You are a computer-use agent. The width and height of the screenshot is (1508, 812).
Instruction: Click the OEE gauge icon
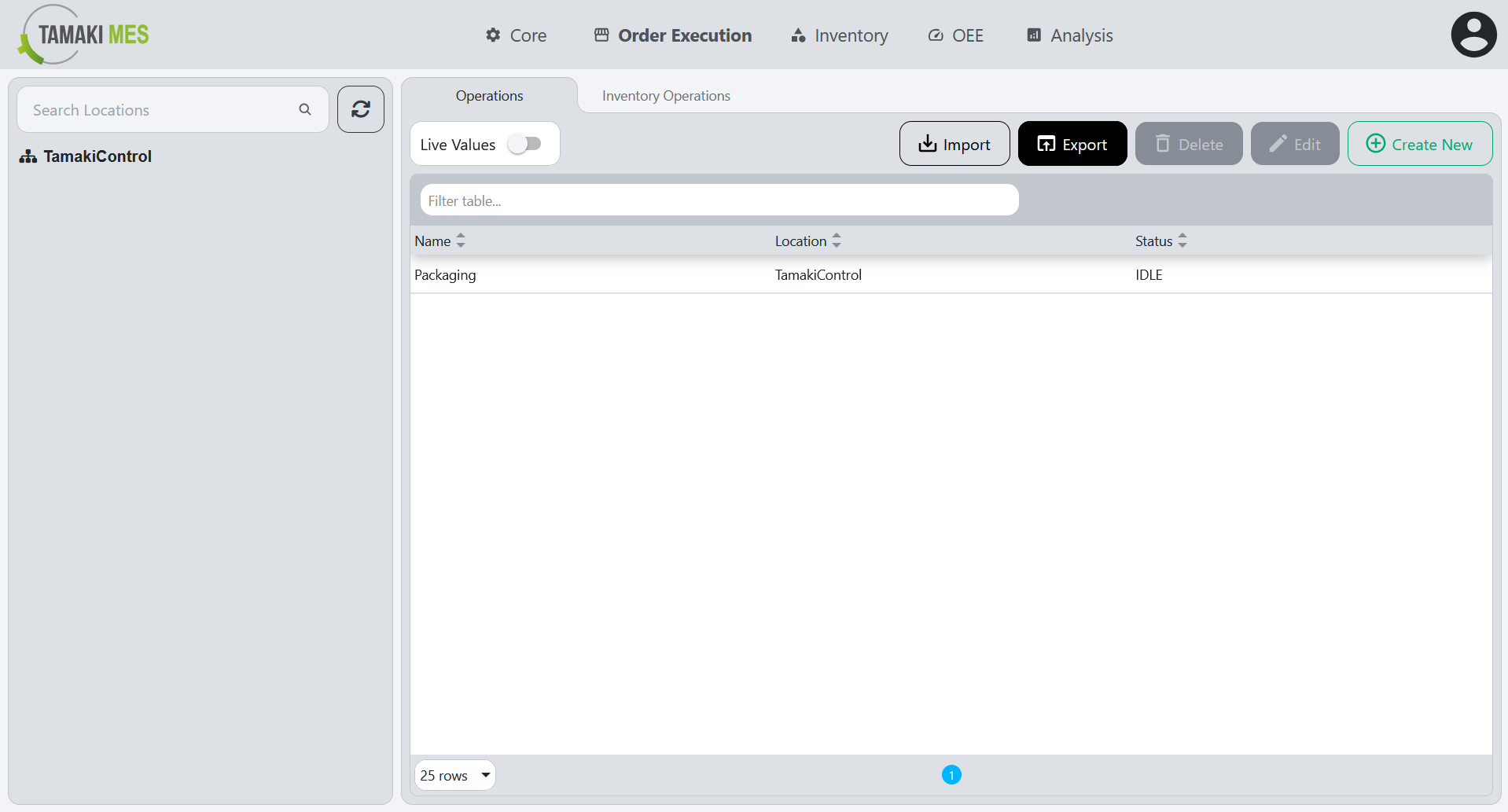pos(935,35)
